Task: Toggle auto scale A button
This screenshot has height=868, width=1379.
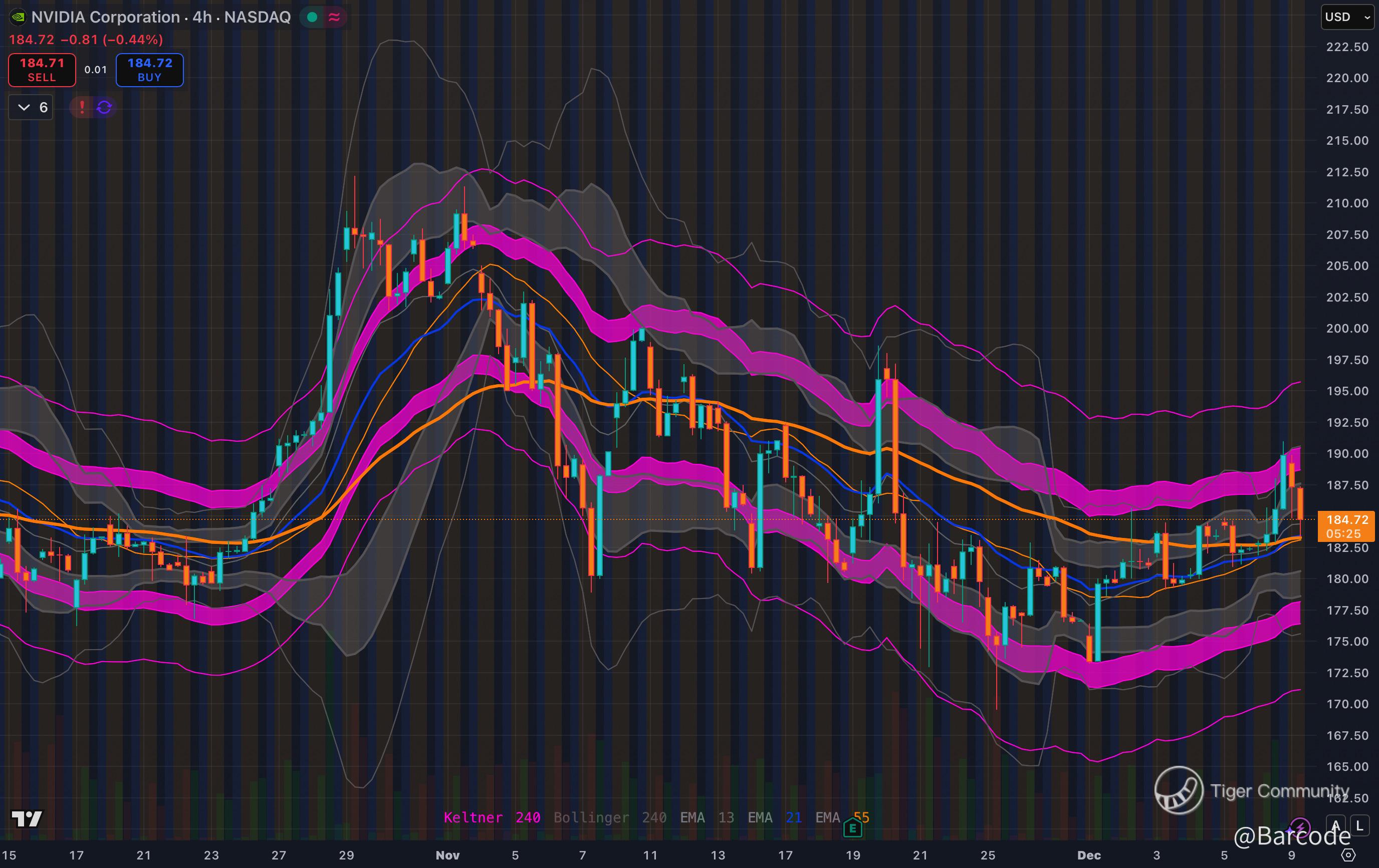Action: point(1335,825)
